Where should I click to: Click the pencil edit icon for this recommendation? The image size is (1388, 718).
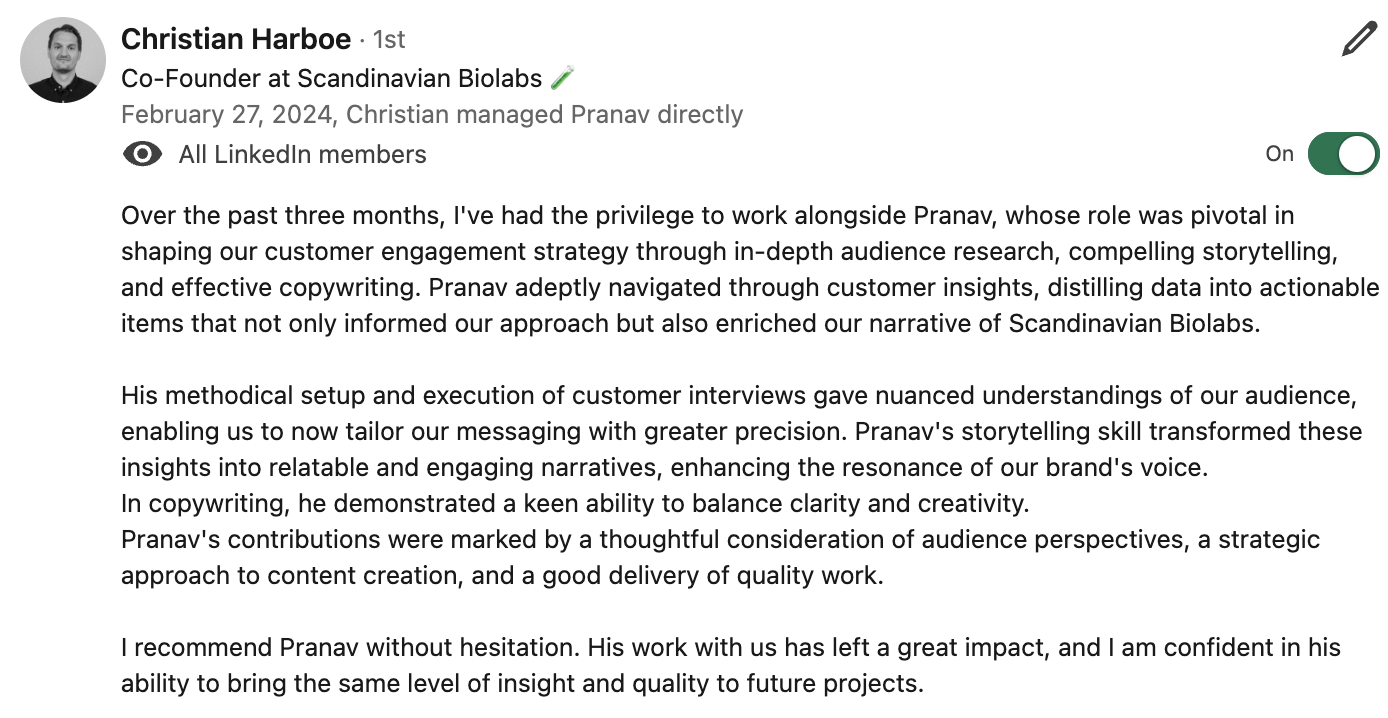pos(1360,39)
